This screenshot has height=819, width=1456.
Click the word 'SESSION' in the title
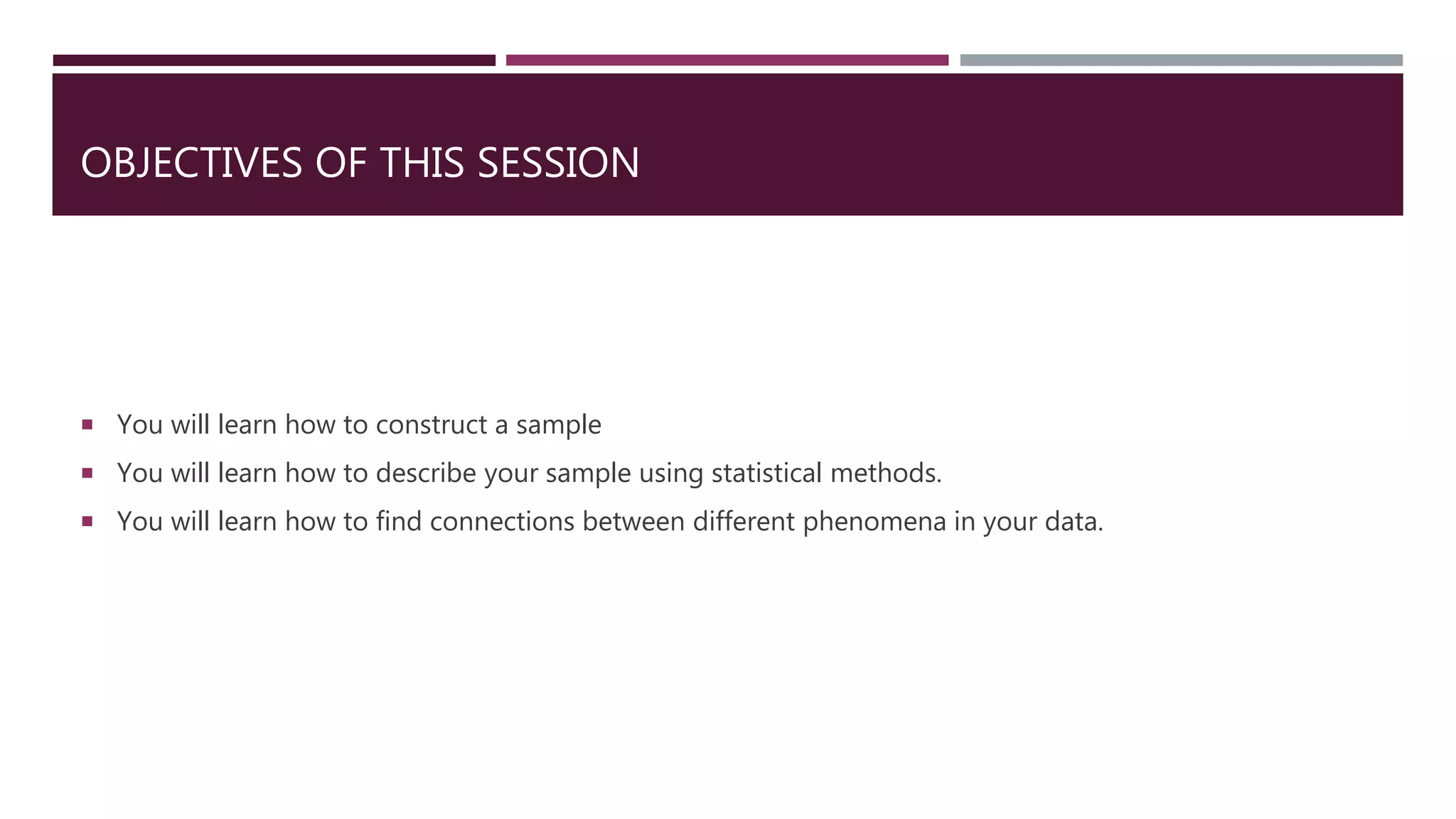[x=558, y=163]
